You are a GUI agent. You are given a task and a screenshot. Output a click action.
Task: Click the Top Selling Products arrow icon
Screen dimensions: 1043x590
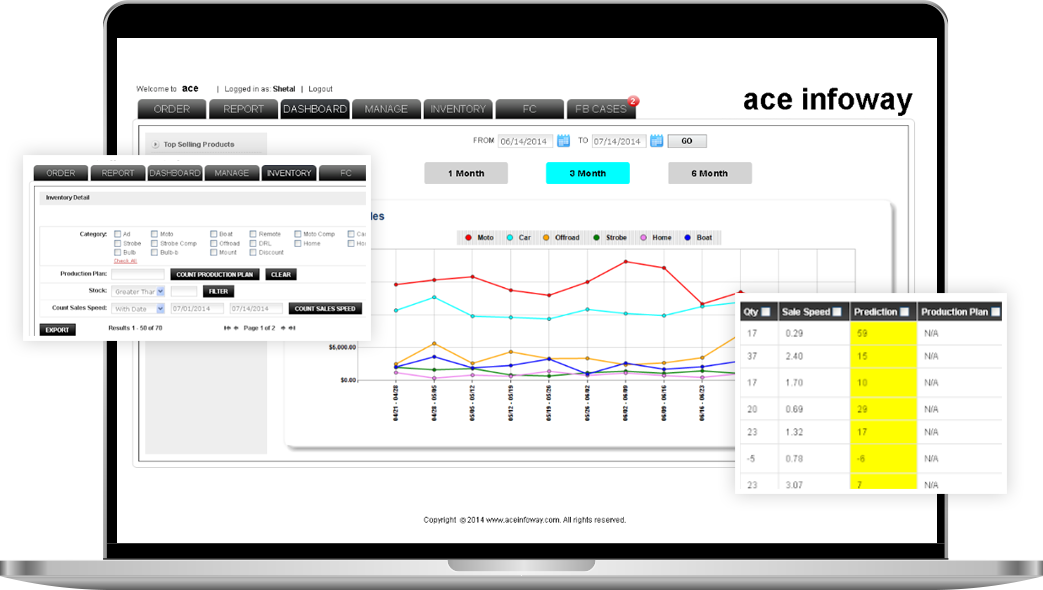tap(156, 144)
